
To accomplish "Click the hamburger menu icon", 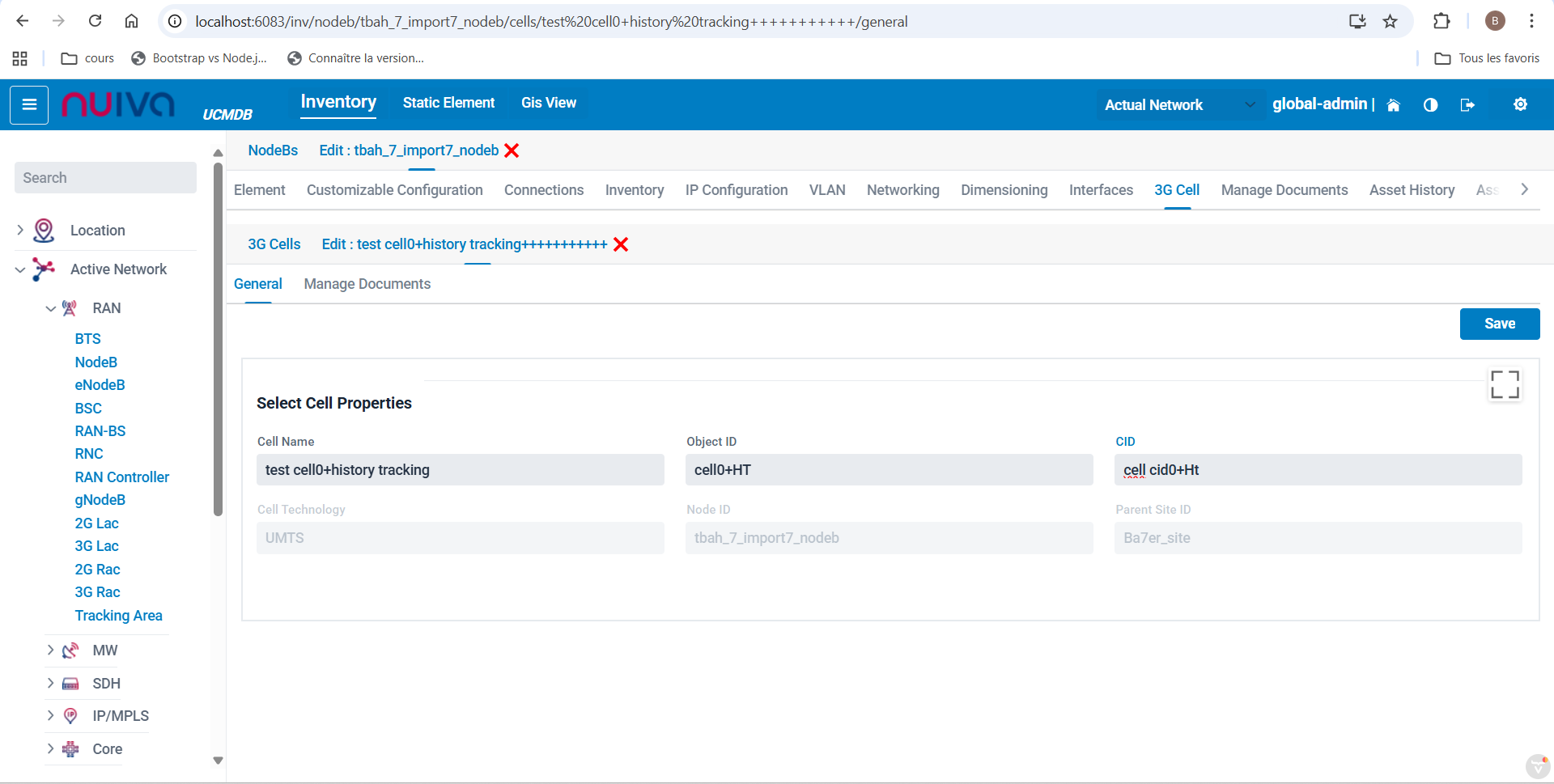I will pyautogui.click(x=29, y=104).
